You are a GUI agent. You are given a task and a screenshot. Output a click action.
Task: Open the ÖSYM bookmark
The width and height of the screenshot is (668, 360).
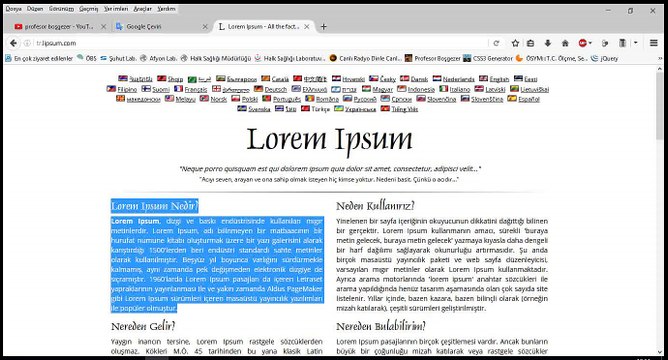(x=552, y=59)
